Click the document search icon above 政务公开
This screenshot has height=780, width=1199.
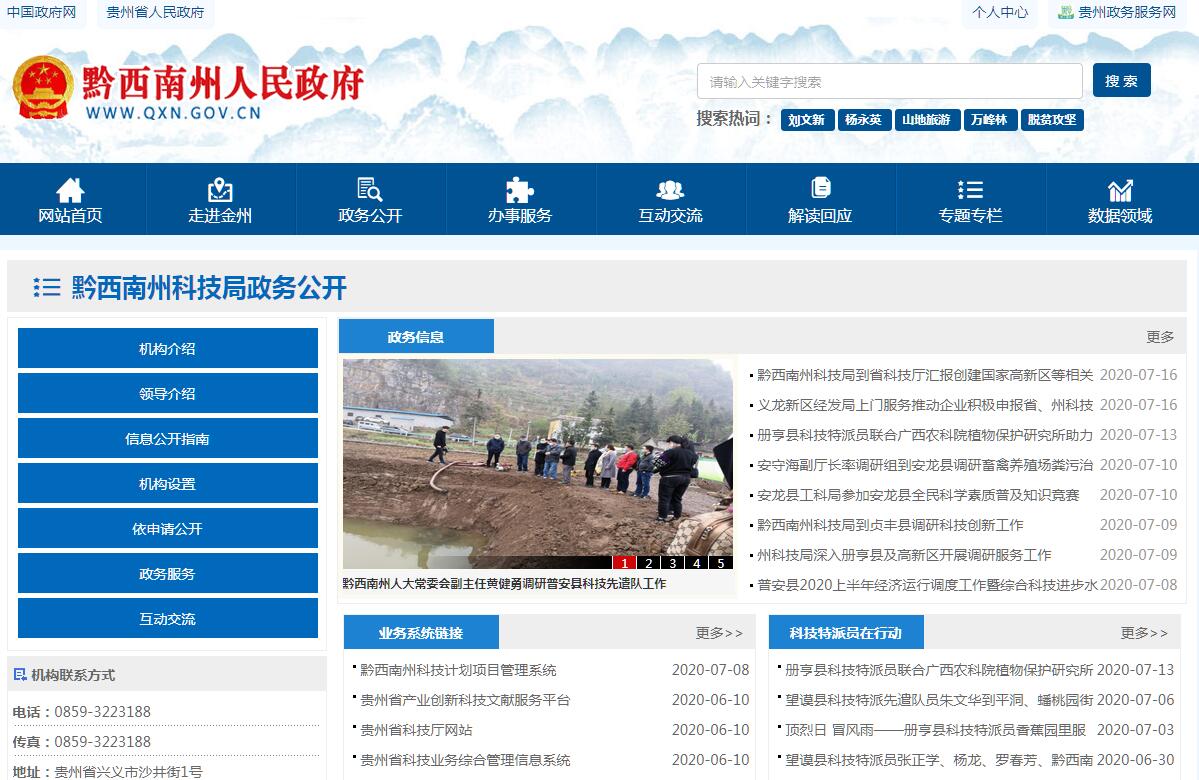[370, 189]
